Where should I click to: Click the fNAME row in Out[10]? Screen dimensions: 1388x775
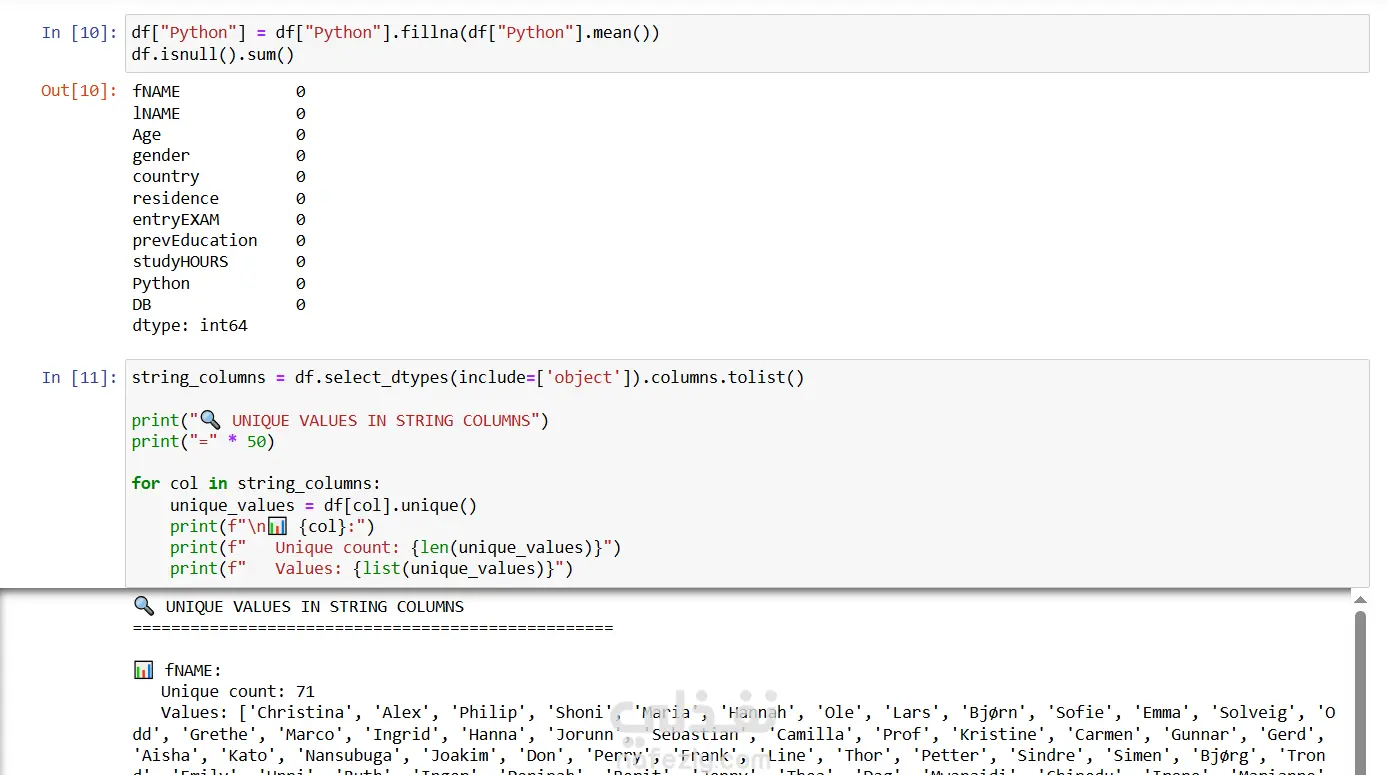pos(219,92)
